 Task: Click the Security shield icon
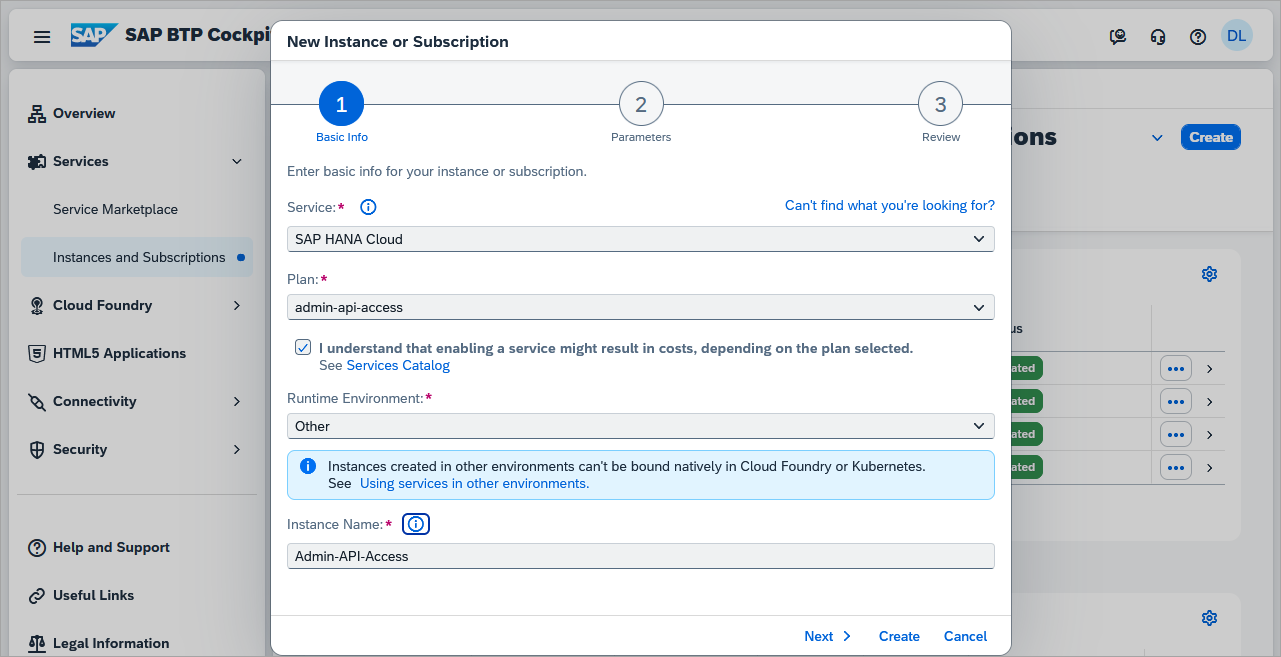coord(37,450)
